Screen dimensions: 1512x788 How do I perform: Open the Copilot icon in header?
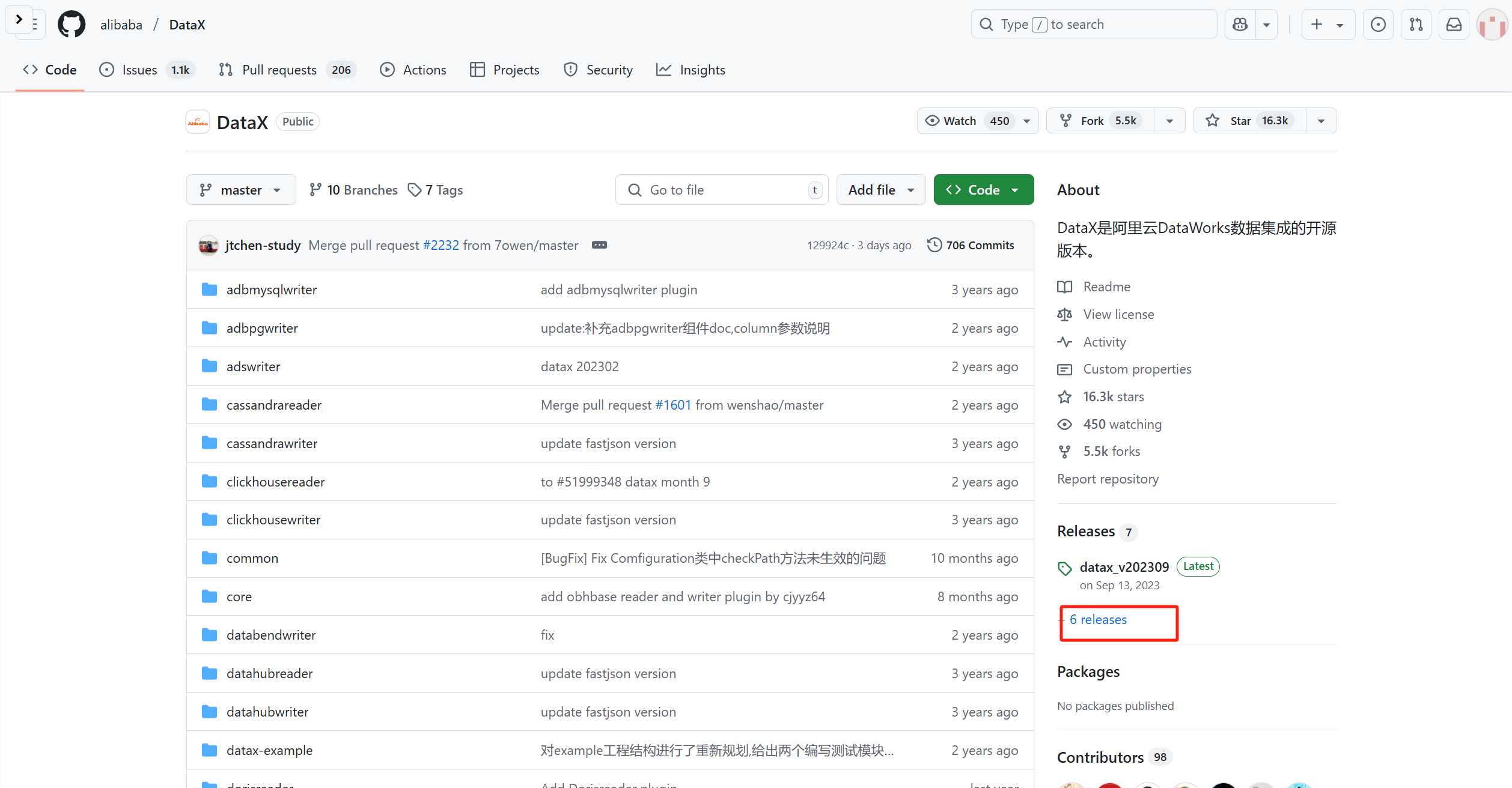[1240, 25]
